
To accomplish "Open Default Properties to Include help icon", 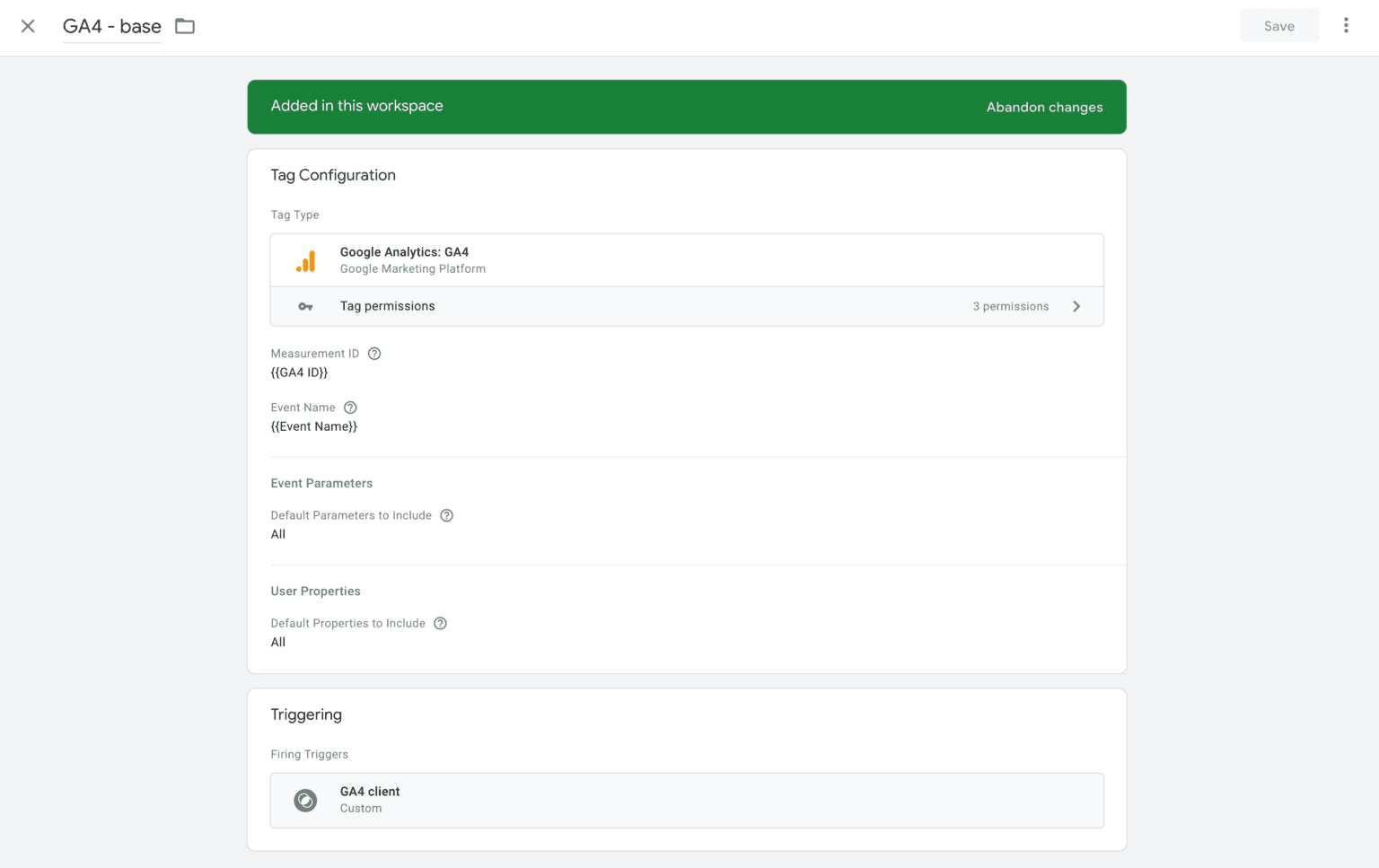I will point(440,624).
